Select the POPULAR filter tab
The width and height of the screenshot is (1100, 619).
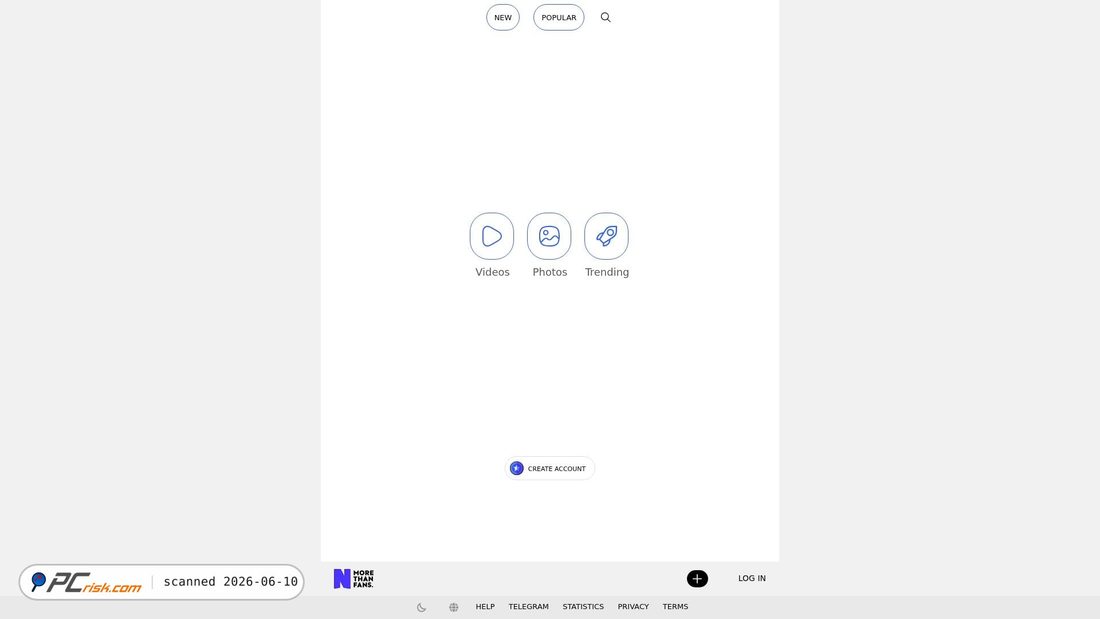[x=558, y=18]
